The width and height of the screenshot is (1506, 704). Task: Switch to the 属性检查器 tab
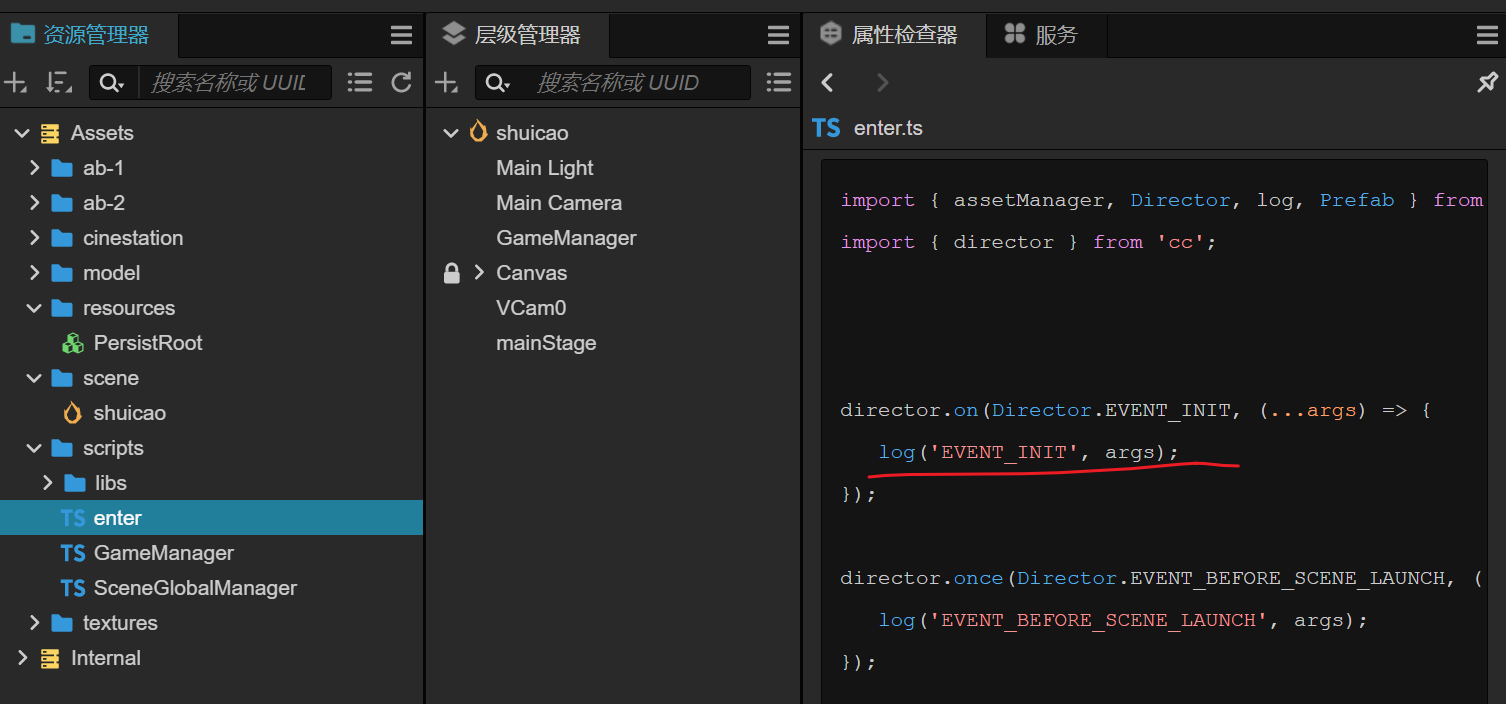892,36
